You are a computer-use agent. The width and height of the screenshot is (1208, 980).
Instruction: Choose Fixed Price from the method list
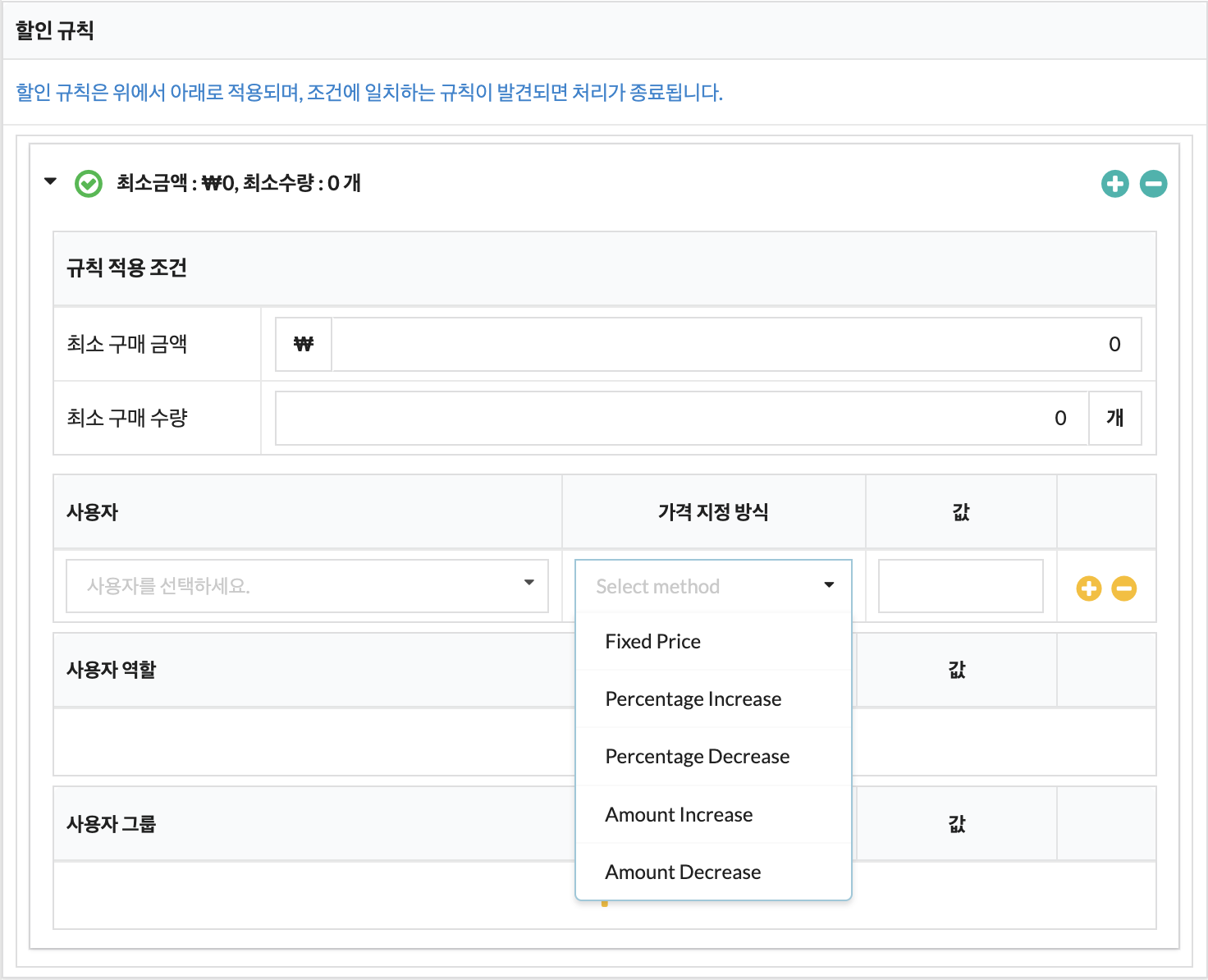653,642
